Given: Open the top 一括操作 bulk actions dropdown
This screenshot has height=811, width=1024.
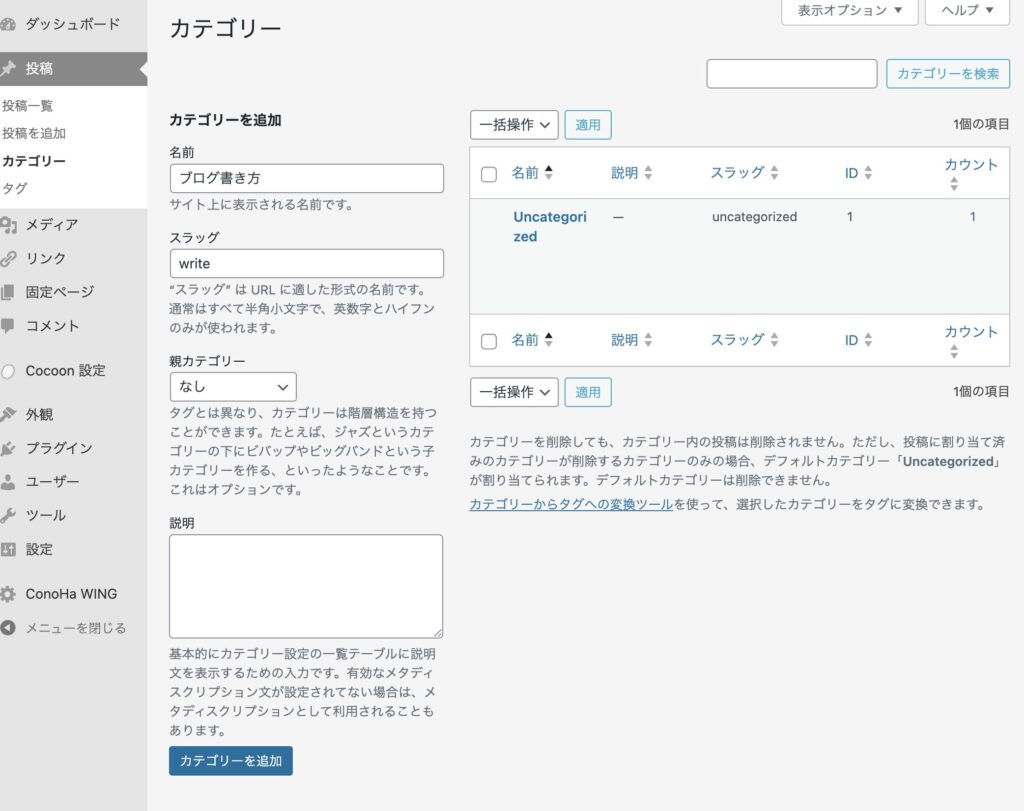Looking at the screenshot, I should tap(514, 125).
